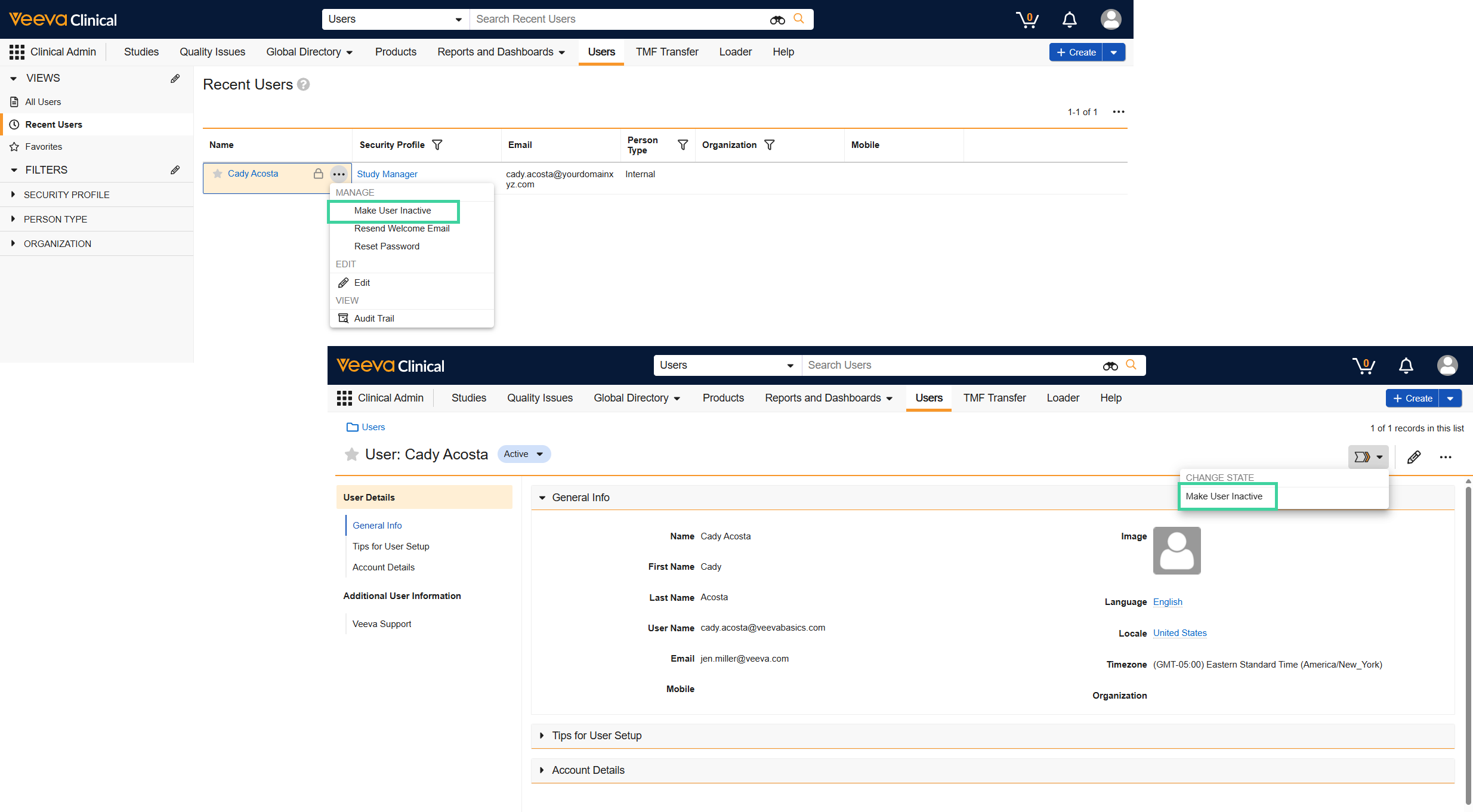Click lock icon in Cady Acosta row
The width and height of the screenshot is (1473, 812).
click(x=319, y=174)
